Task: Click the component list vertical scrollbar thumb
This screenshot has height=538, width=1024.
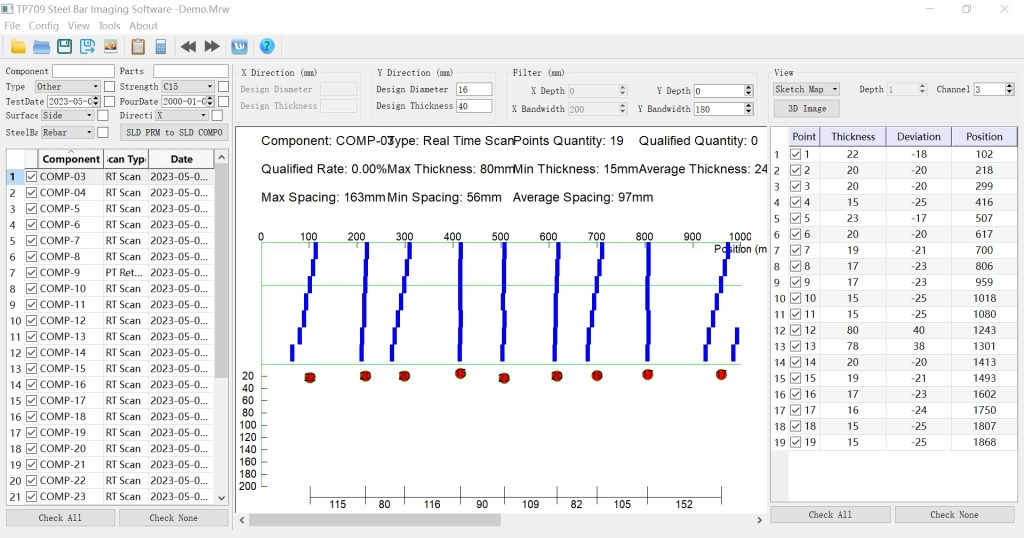Action: coord(221,271)
